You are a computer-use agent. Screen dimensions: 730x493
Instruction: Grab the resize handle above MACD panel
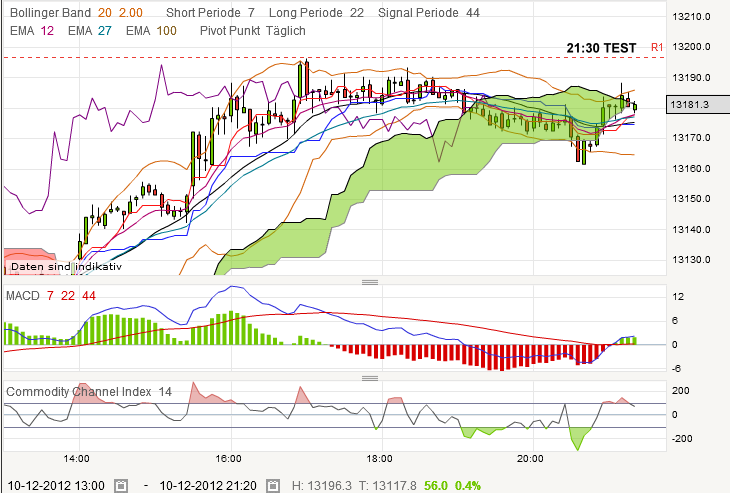370,282
